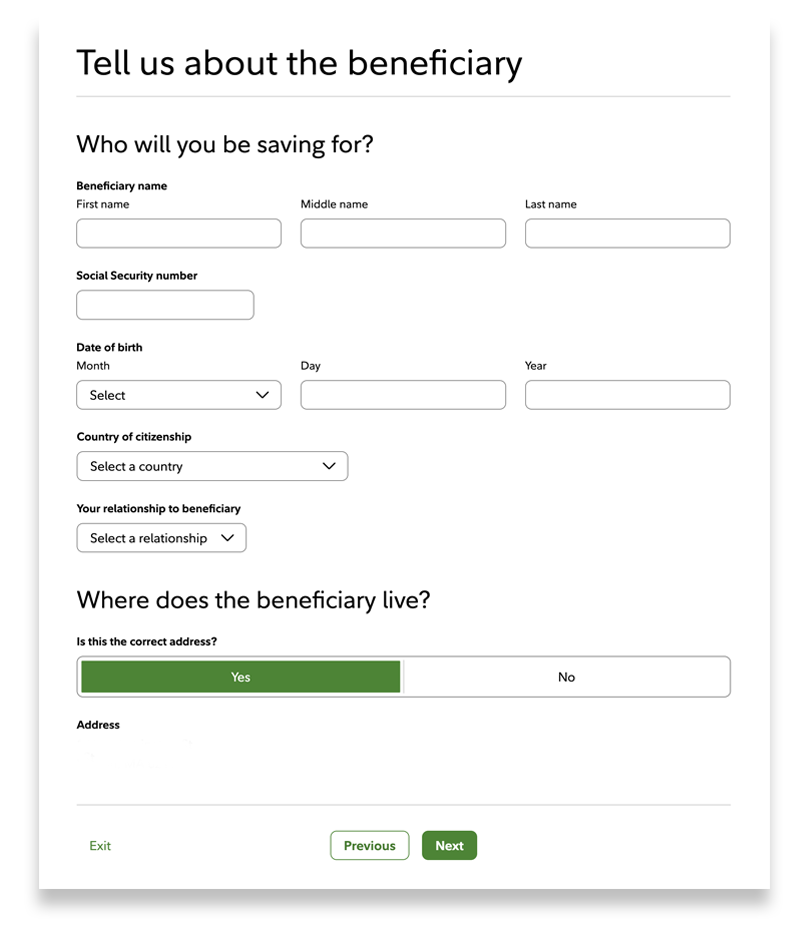Click the Middle name input box
Screen dimensions: 807x929
[x=402, y=233]
